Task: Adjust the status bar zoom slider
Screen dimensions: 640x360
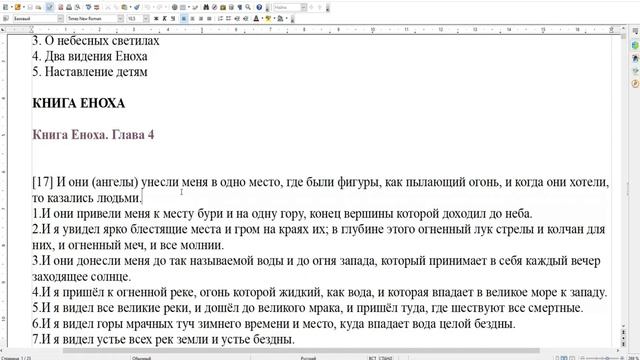Action: (x=607, y=358)
